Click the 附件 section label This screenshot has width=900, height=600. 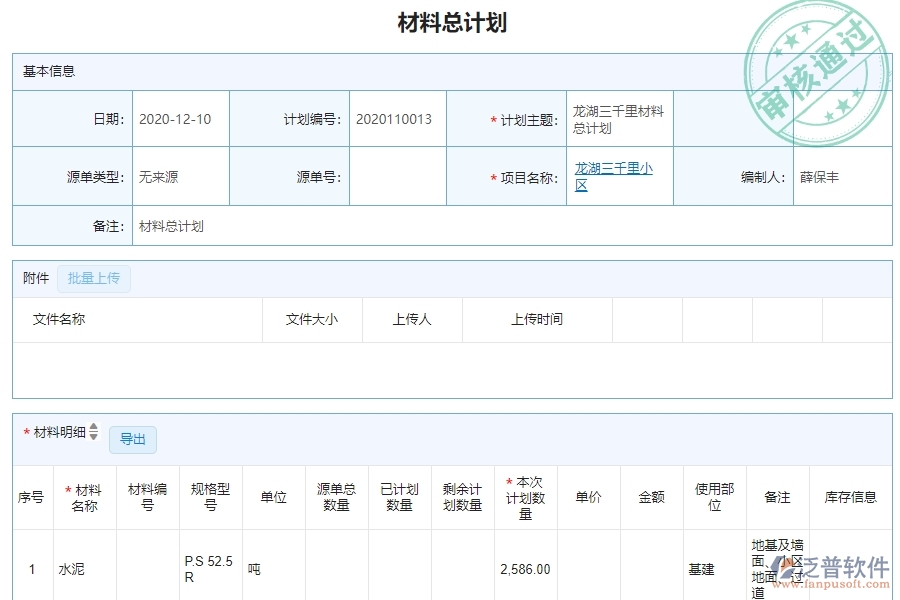(36, 279)
